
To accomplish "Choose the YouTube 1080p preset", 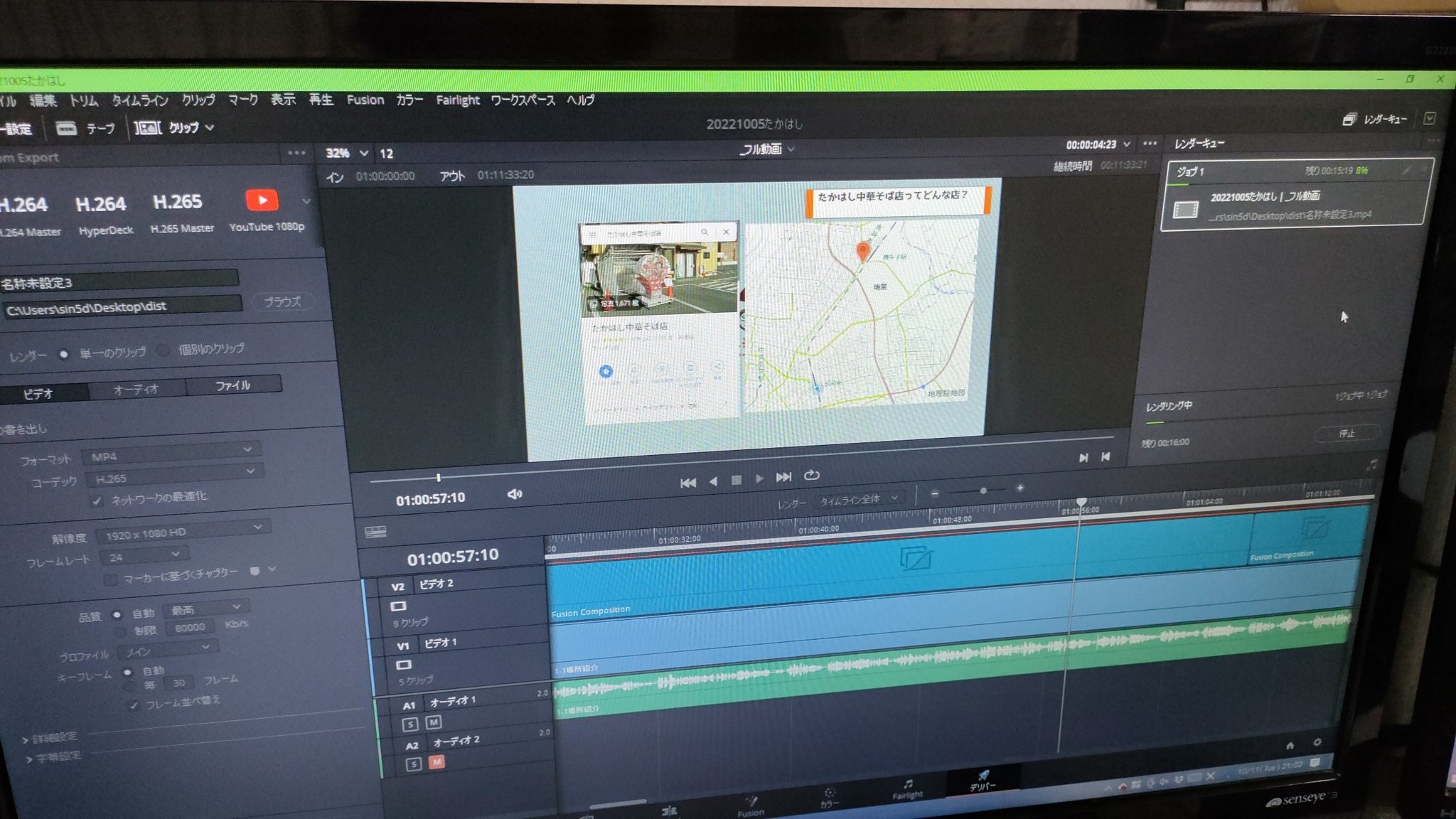I will tap(266, 210).
